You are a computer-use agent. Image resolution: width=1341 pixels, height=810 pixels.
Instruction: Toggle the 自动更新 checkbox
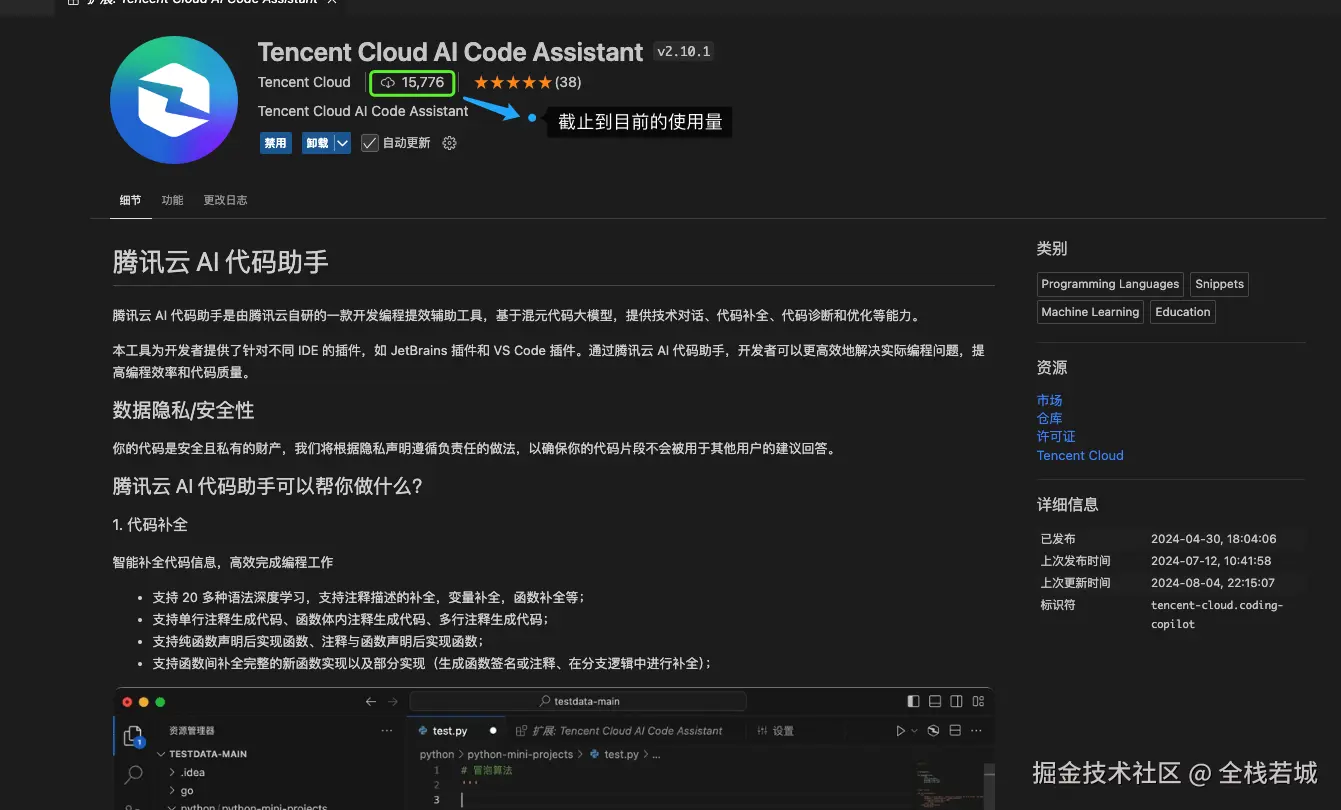tap(370, 143)
